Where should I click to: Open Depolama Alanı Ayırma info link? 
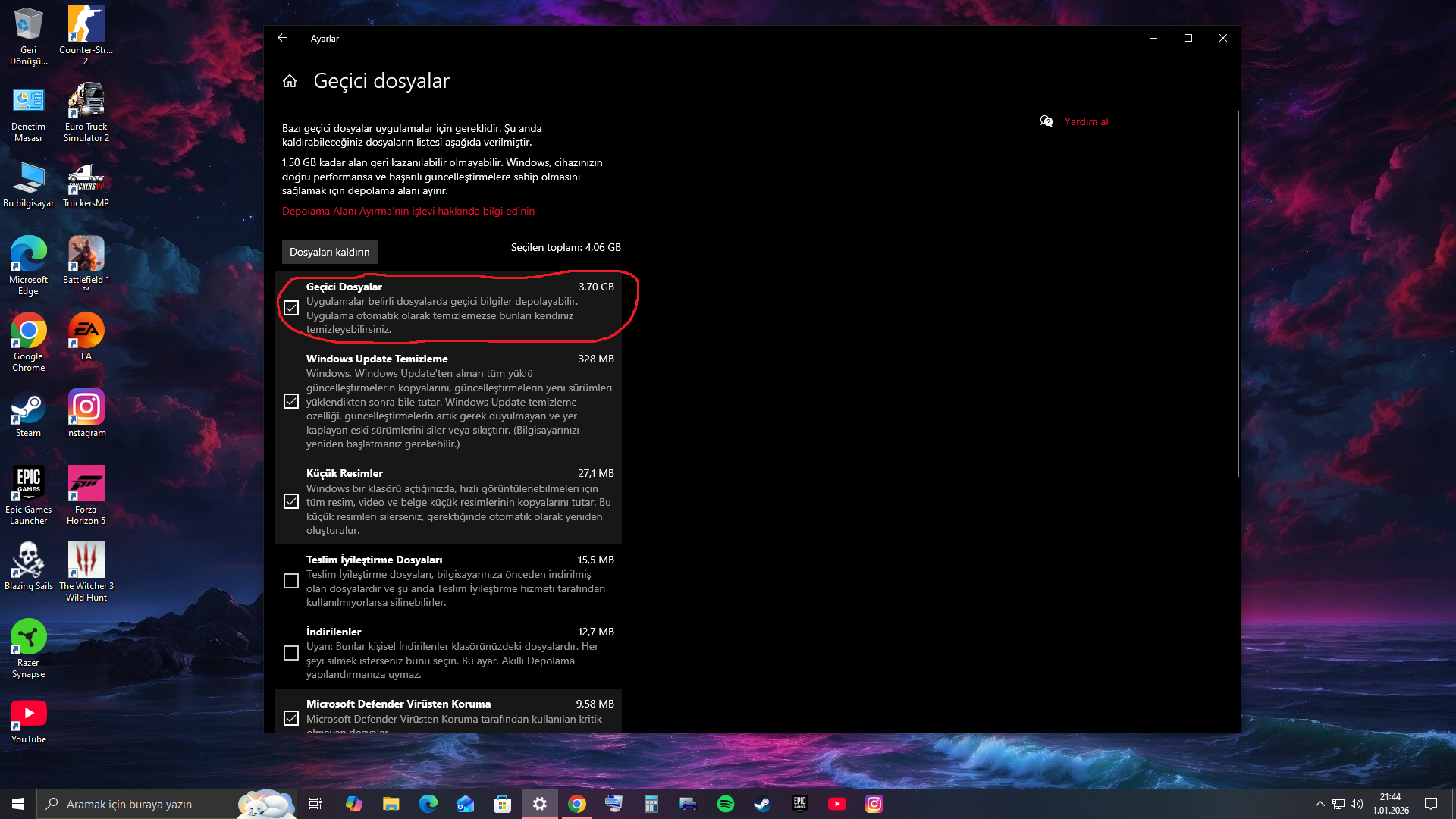408,211
